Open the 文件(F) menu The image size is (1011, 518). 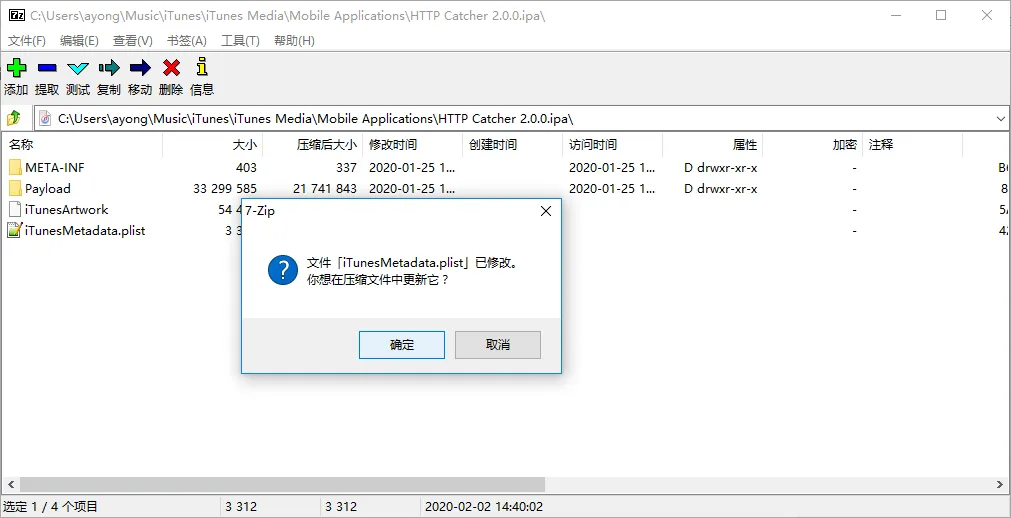click(26, 41)
